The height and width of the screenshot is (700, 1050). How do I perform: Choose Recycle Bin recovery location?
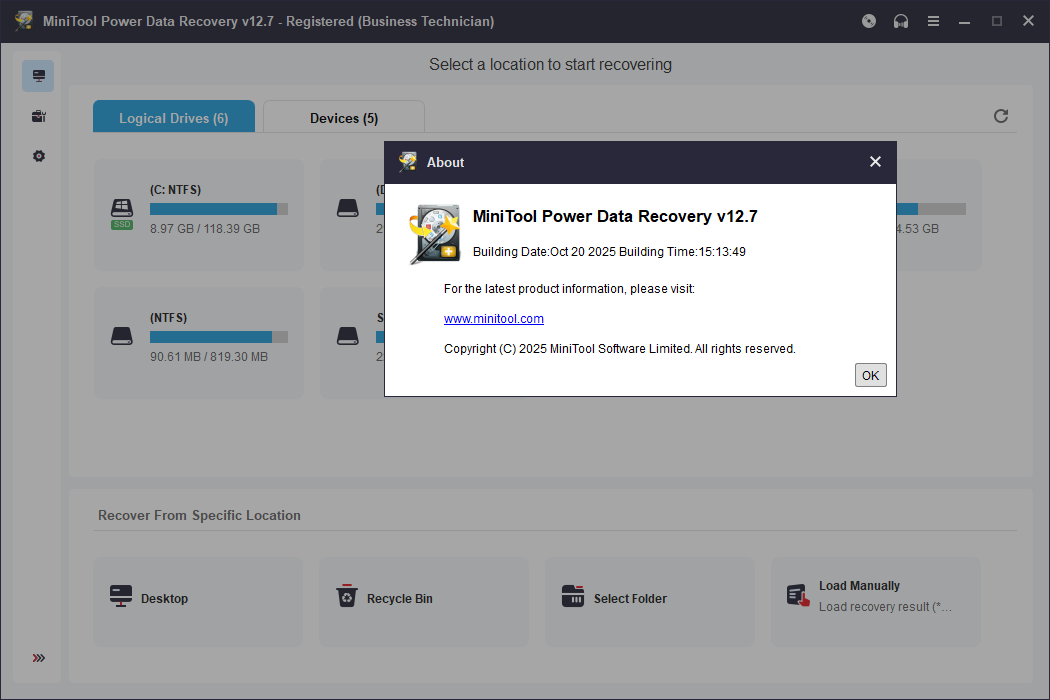[424, 601]
